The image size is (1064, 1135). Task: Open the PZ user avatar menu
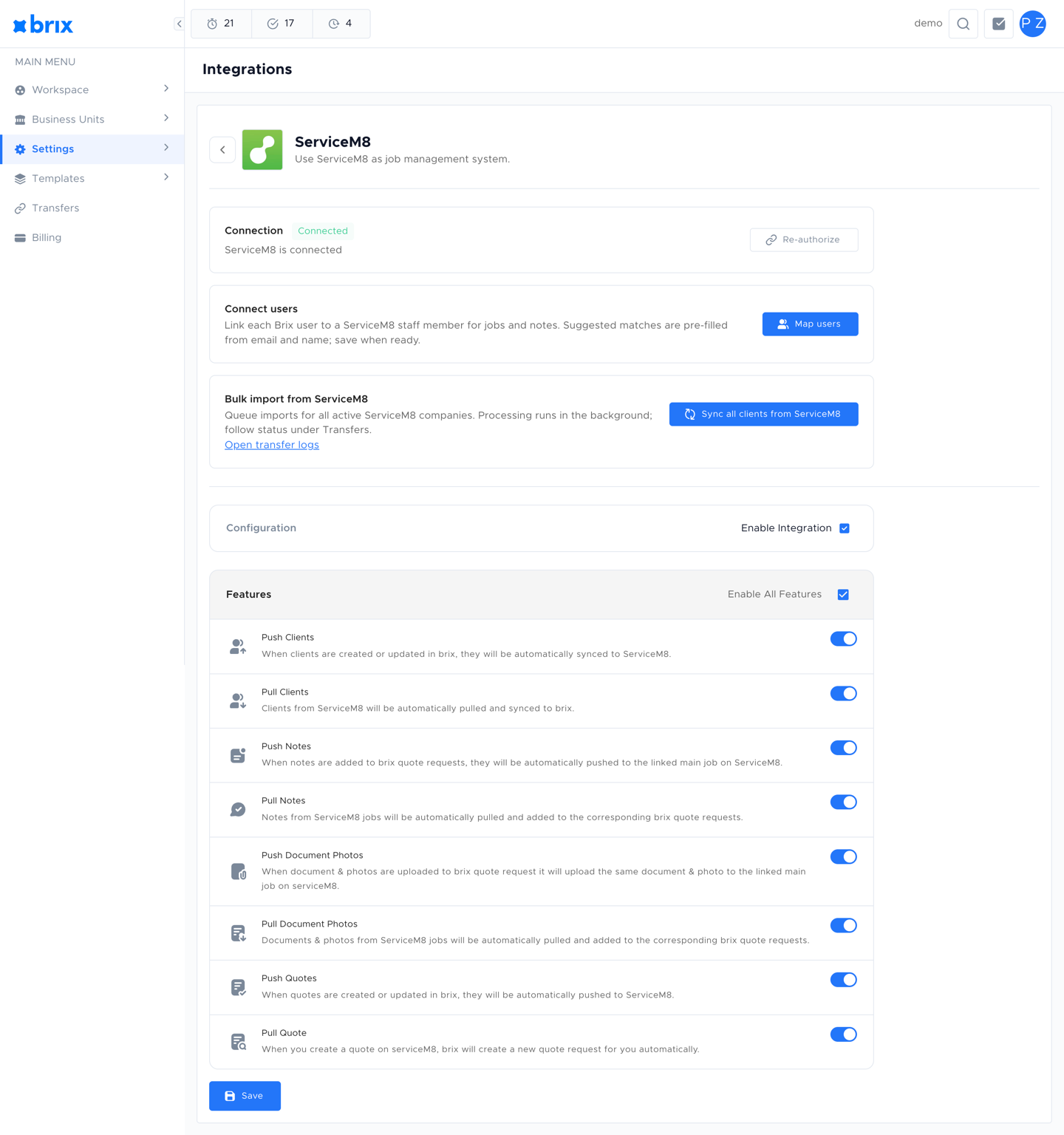click(x=1033, y=24)
